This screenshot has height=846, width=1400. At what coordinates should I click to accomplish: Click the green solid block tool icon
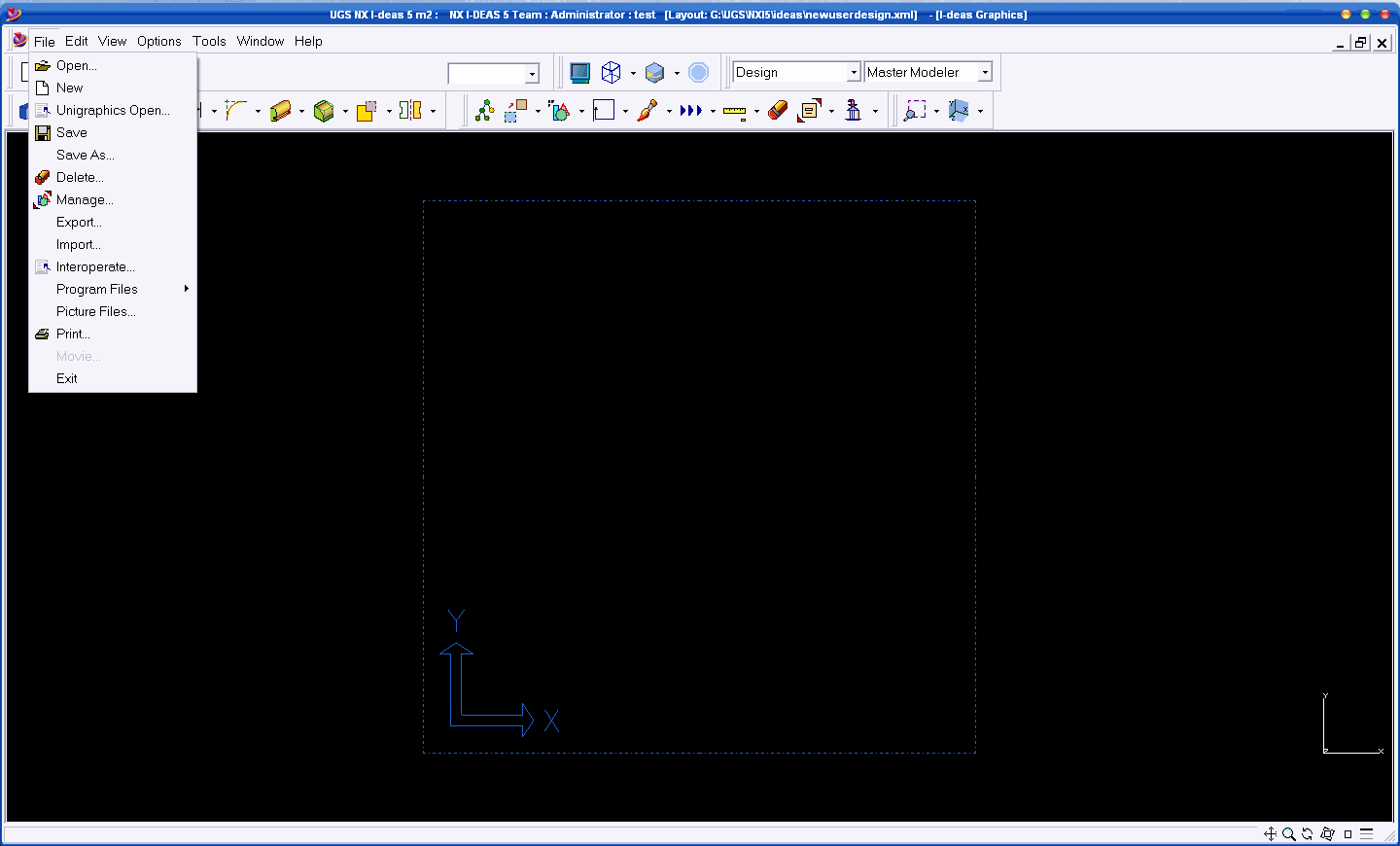click(324, 111)
